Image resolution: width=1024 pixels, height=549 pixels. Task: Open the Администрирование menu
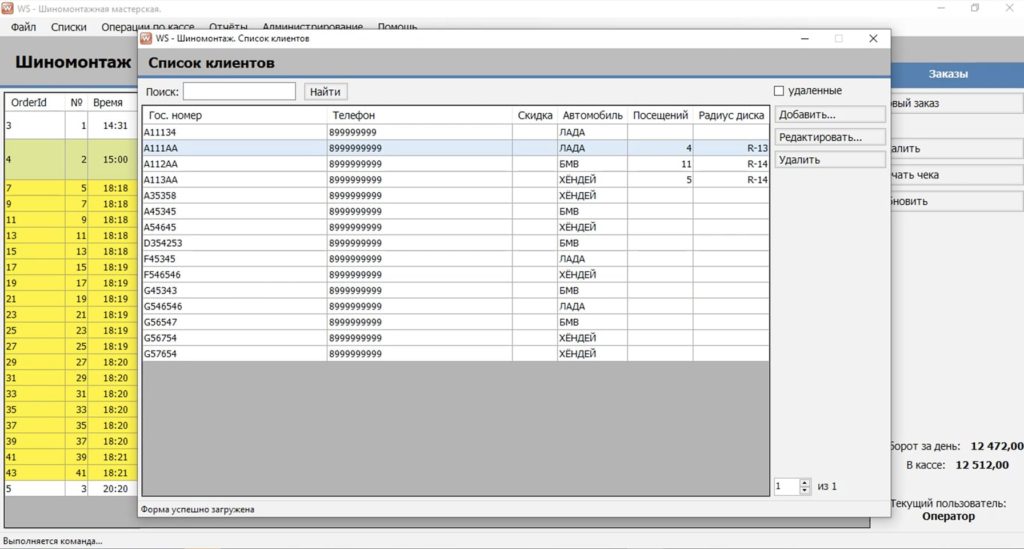point(312,27)
